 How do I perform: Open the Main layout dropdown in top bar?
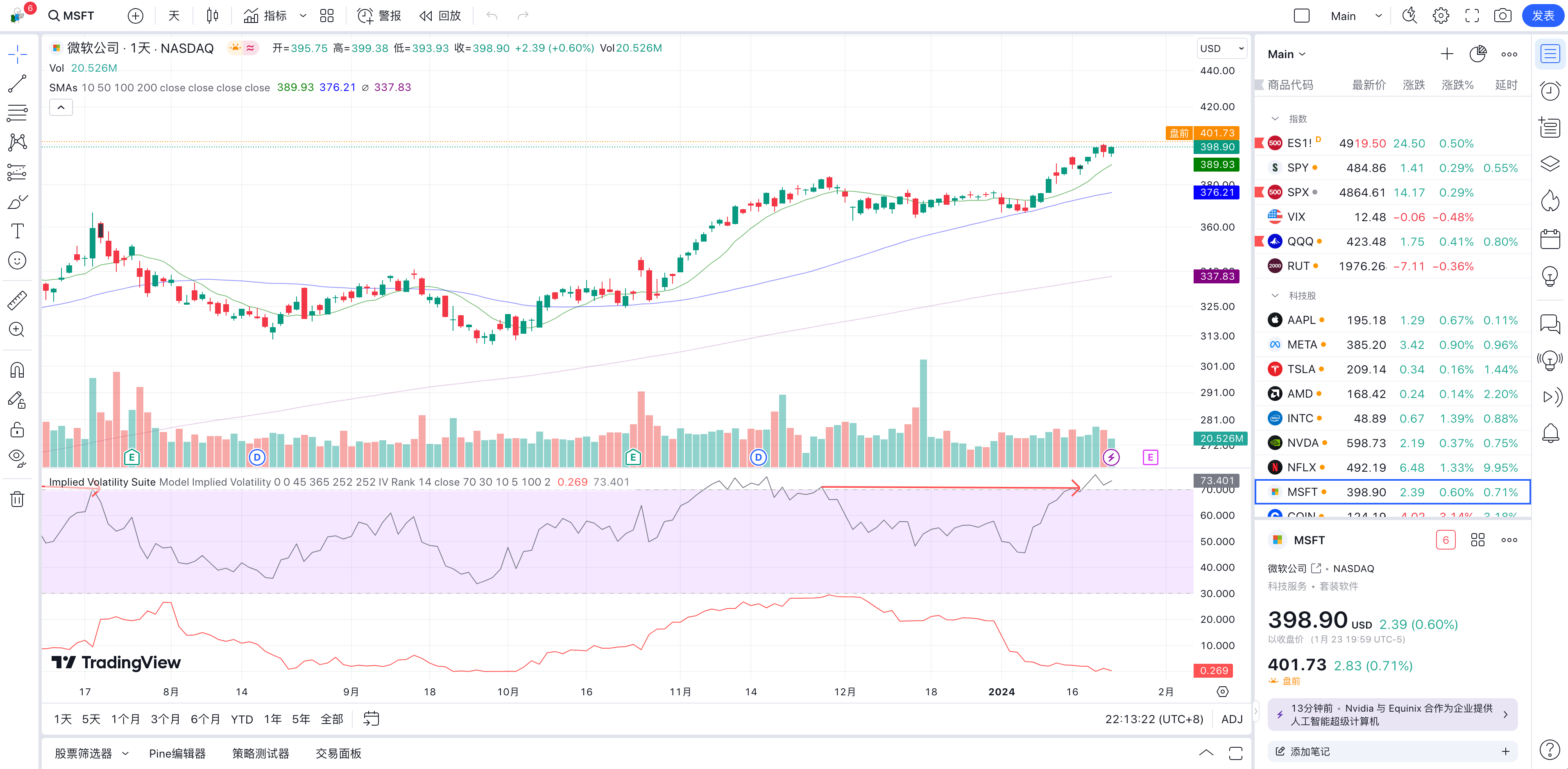coord(1355,16)
